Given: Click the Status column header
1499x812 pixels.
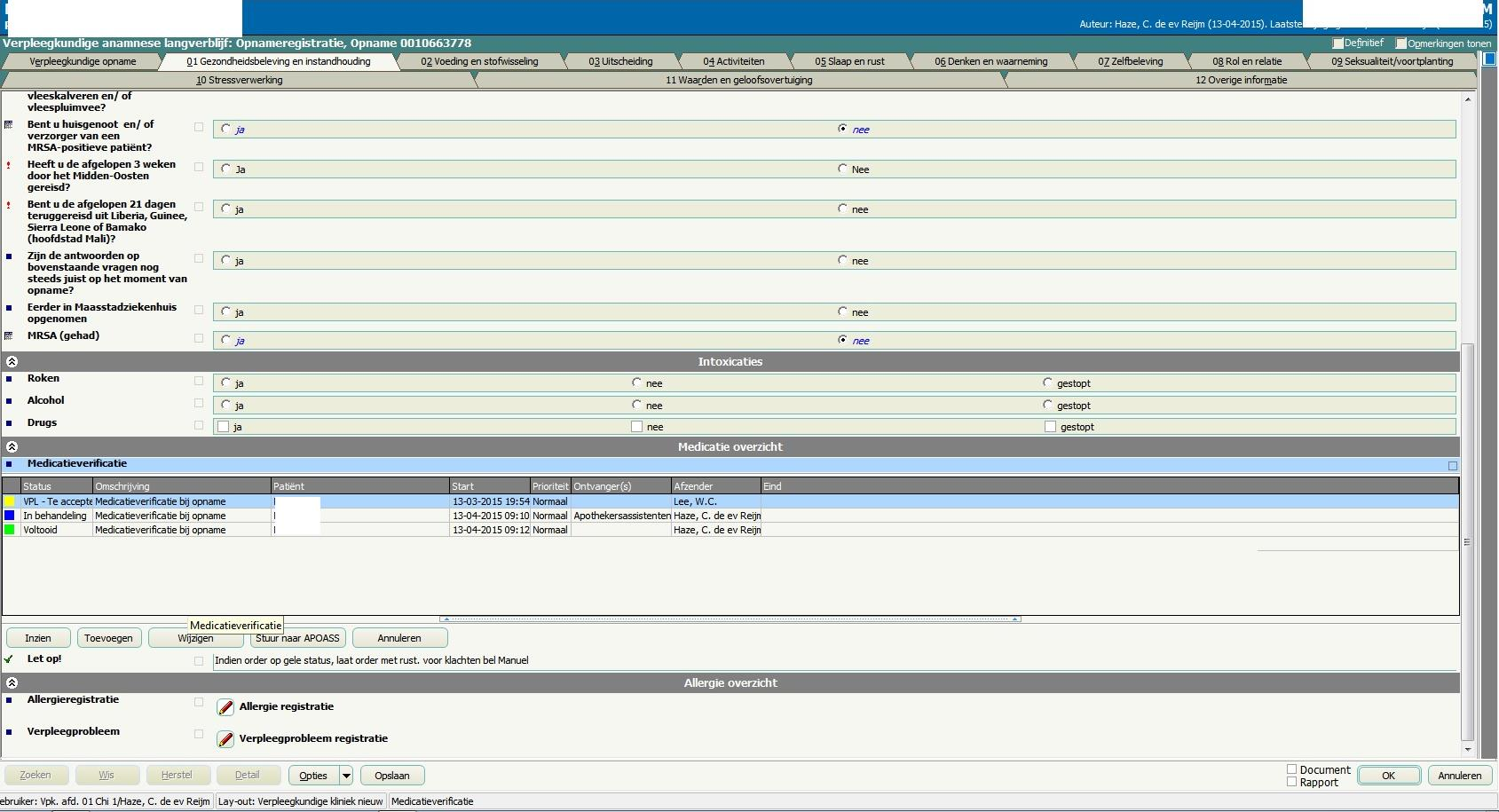Looking at the screenshot, I should coord(57,486).
